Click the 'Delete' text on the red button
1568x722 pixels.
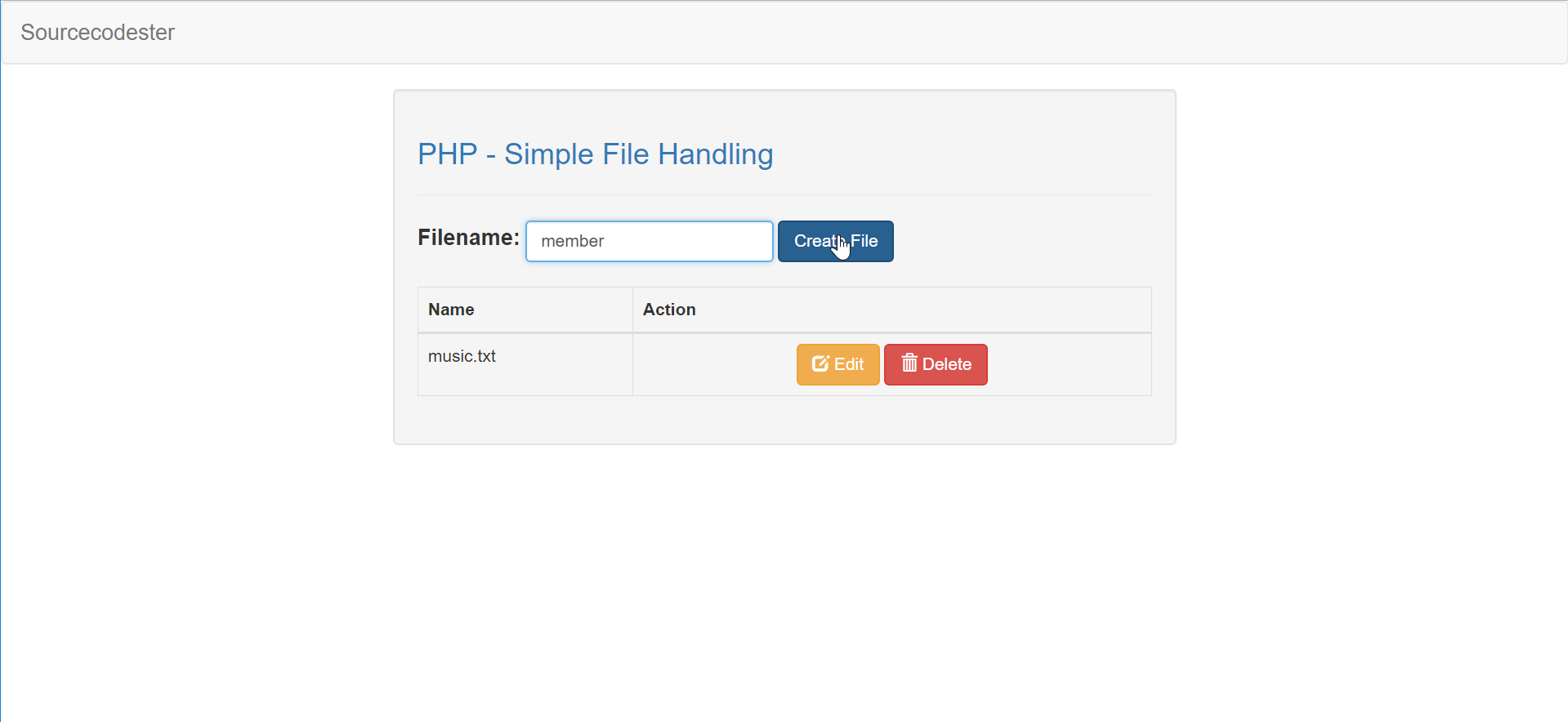pos(947,364)
